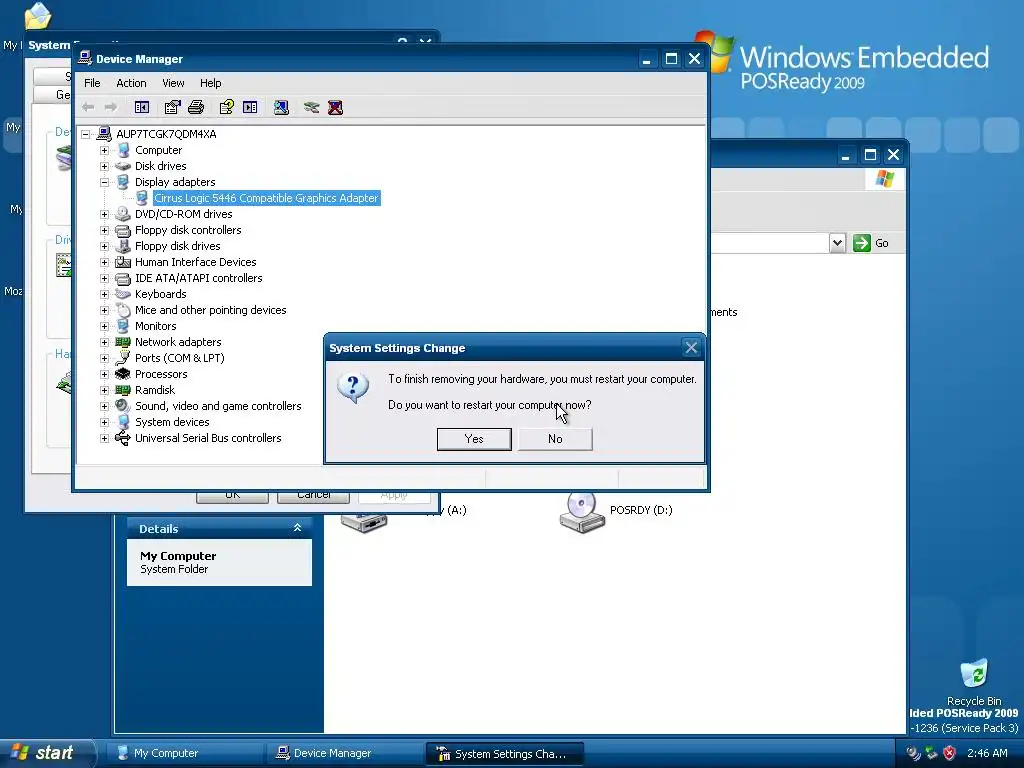The width and height of the screenshot is (1024, 768).
Task: Open the View menu
Action: (x=173, y=83)
